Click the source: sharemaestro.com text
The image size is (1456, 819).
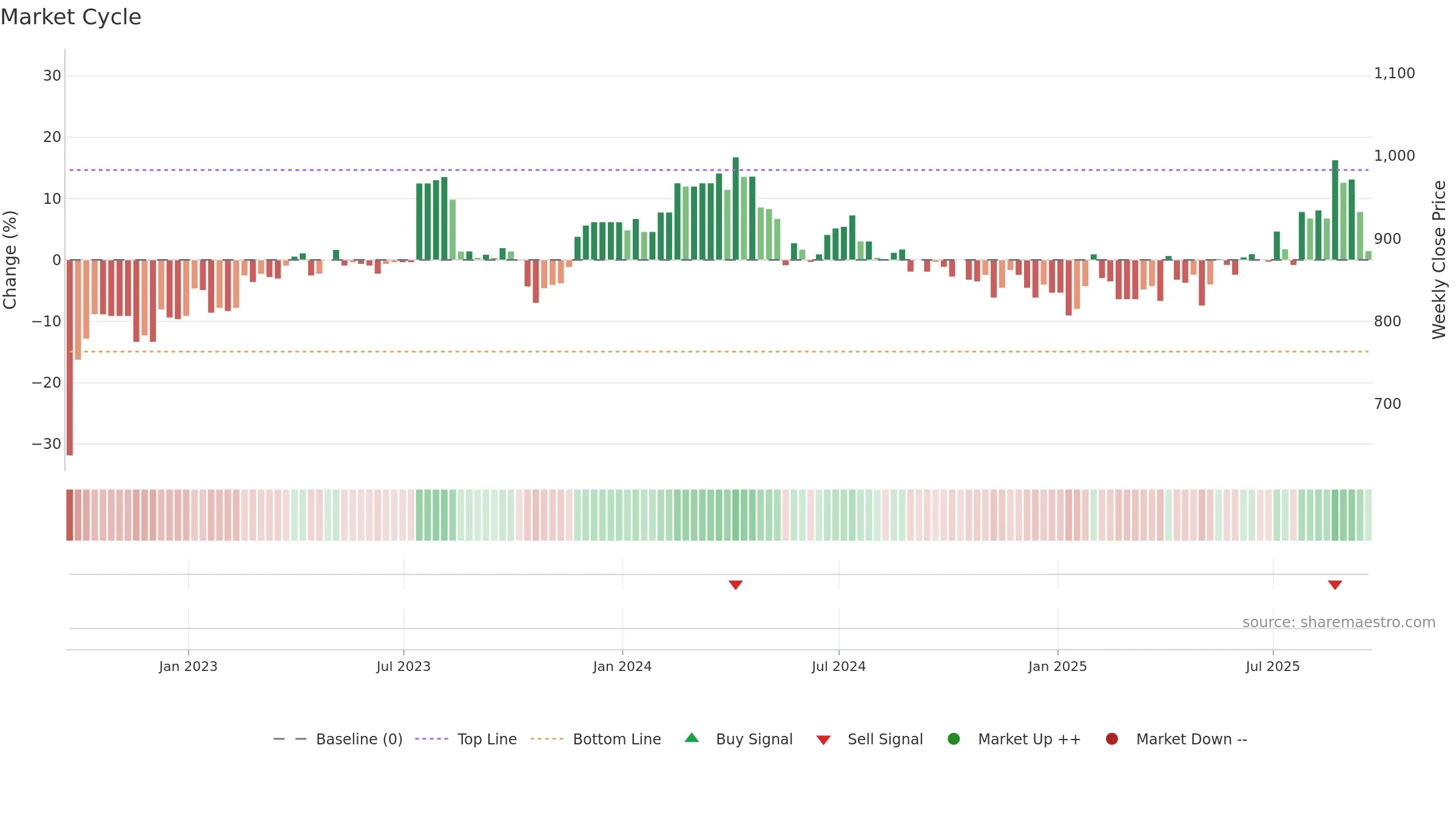pos(1339,622)
